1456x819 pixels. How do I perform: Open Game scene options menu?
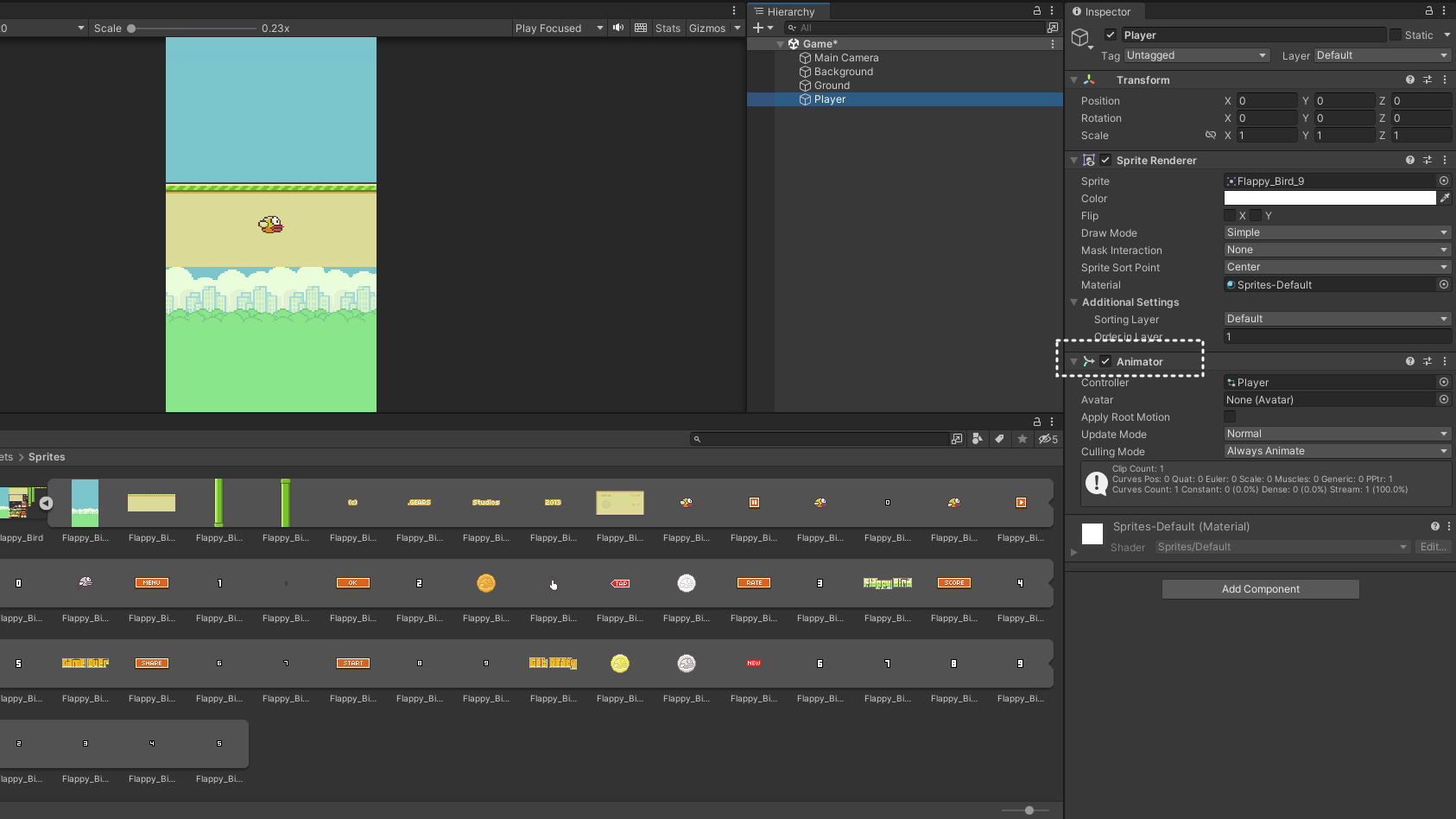tap(1053, 43)
